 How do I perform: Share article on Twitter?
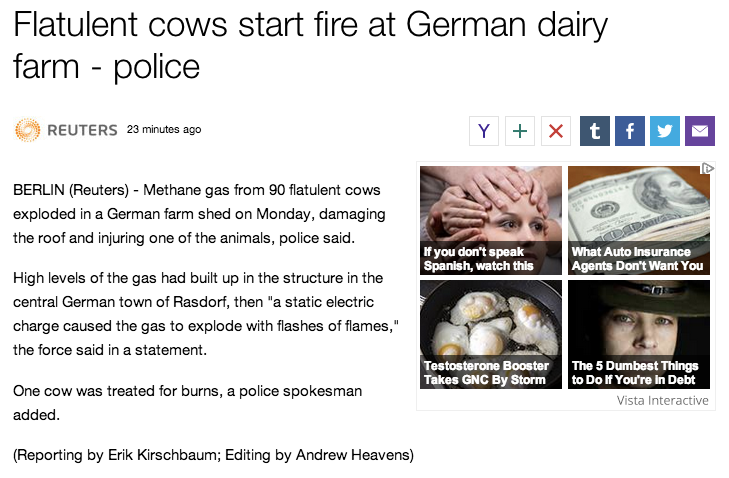(x=665, y=131)
